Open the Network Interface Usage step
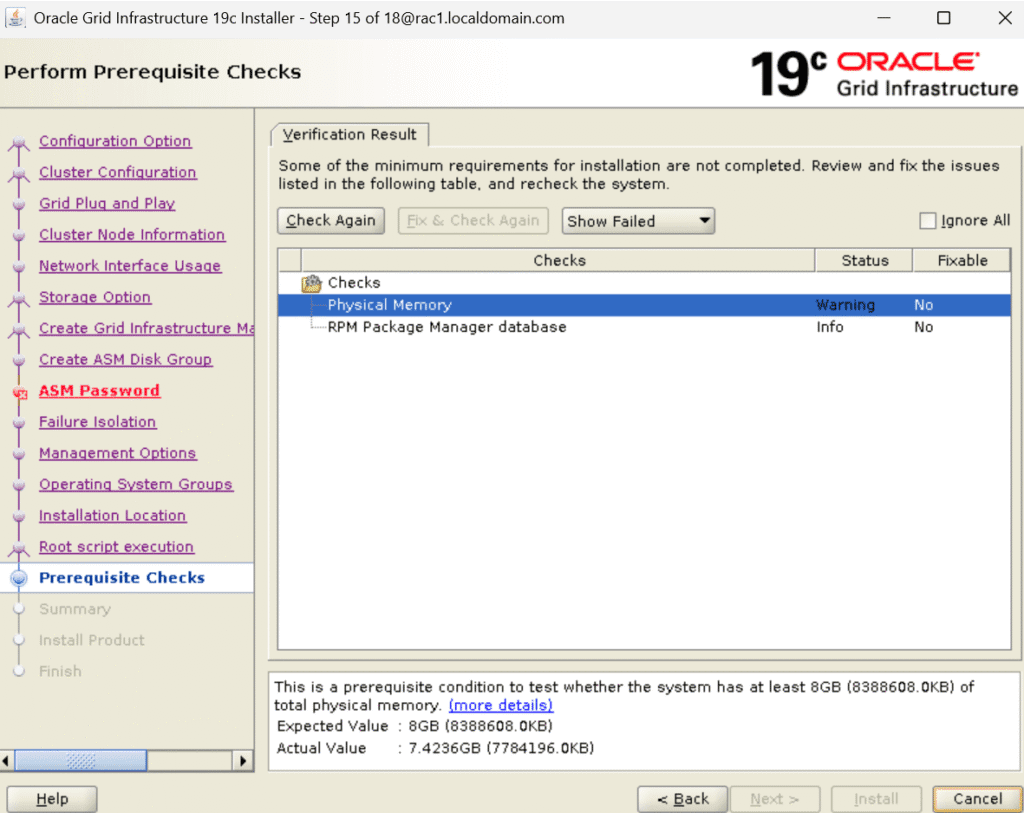 pyautogui.click(x=130, y=266)
